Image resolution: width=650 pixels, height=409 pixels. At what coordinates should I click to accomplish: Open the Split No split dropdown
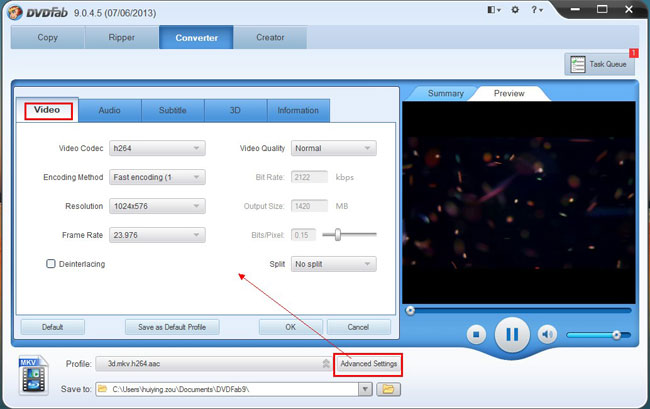334,264
